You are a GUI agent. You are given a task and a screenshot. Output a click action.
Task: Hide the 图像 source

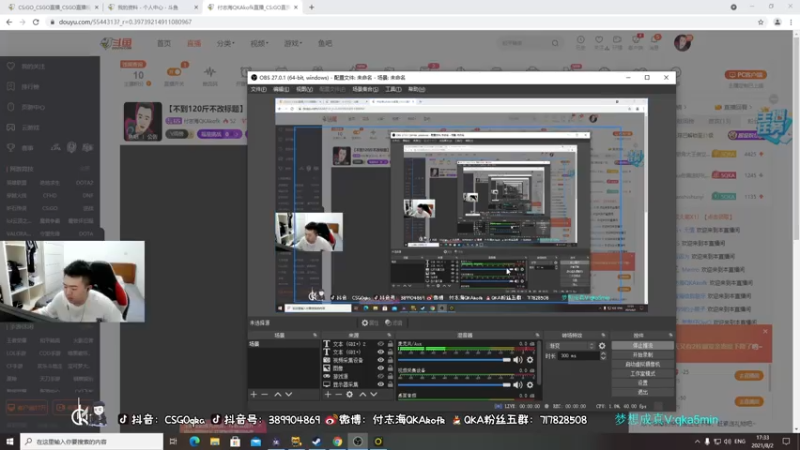380,368
